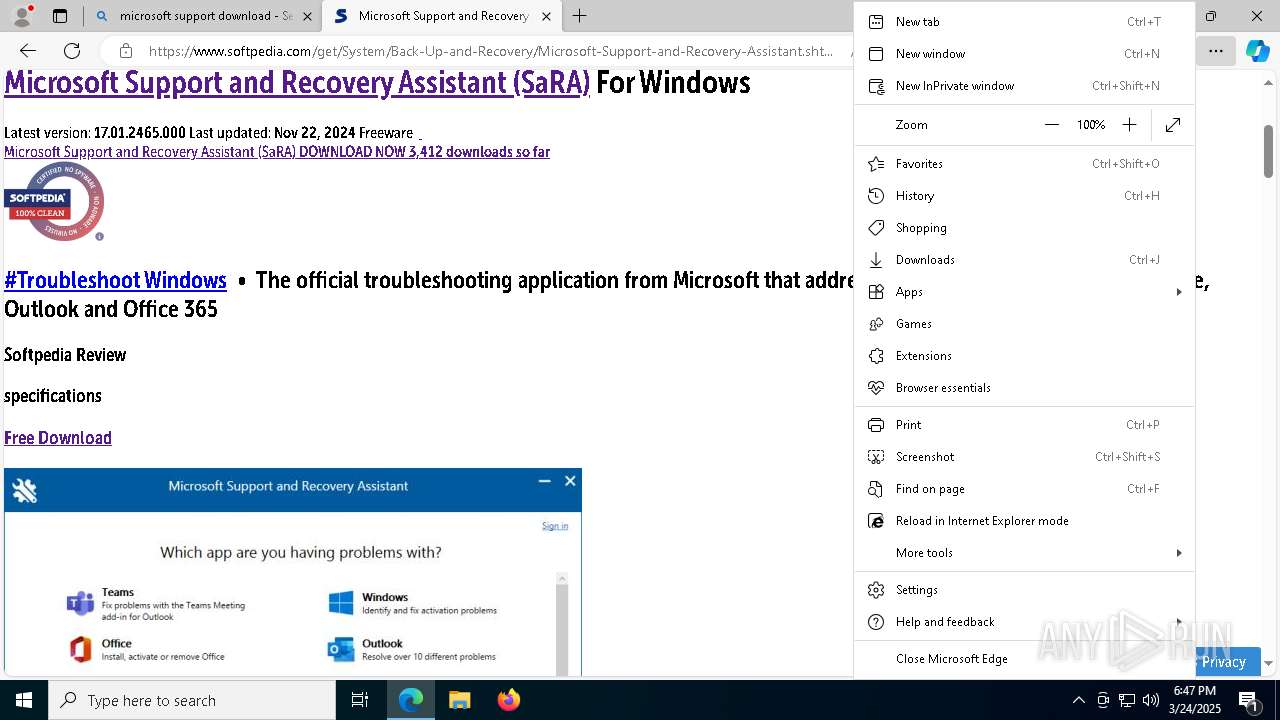Click the taskbar search box

[x=192, y=700]
